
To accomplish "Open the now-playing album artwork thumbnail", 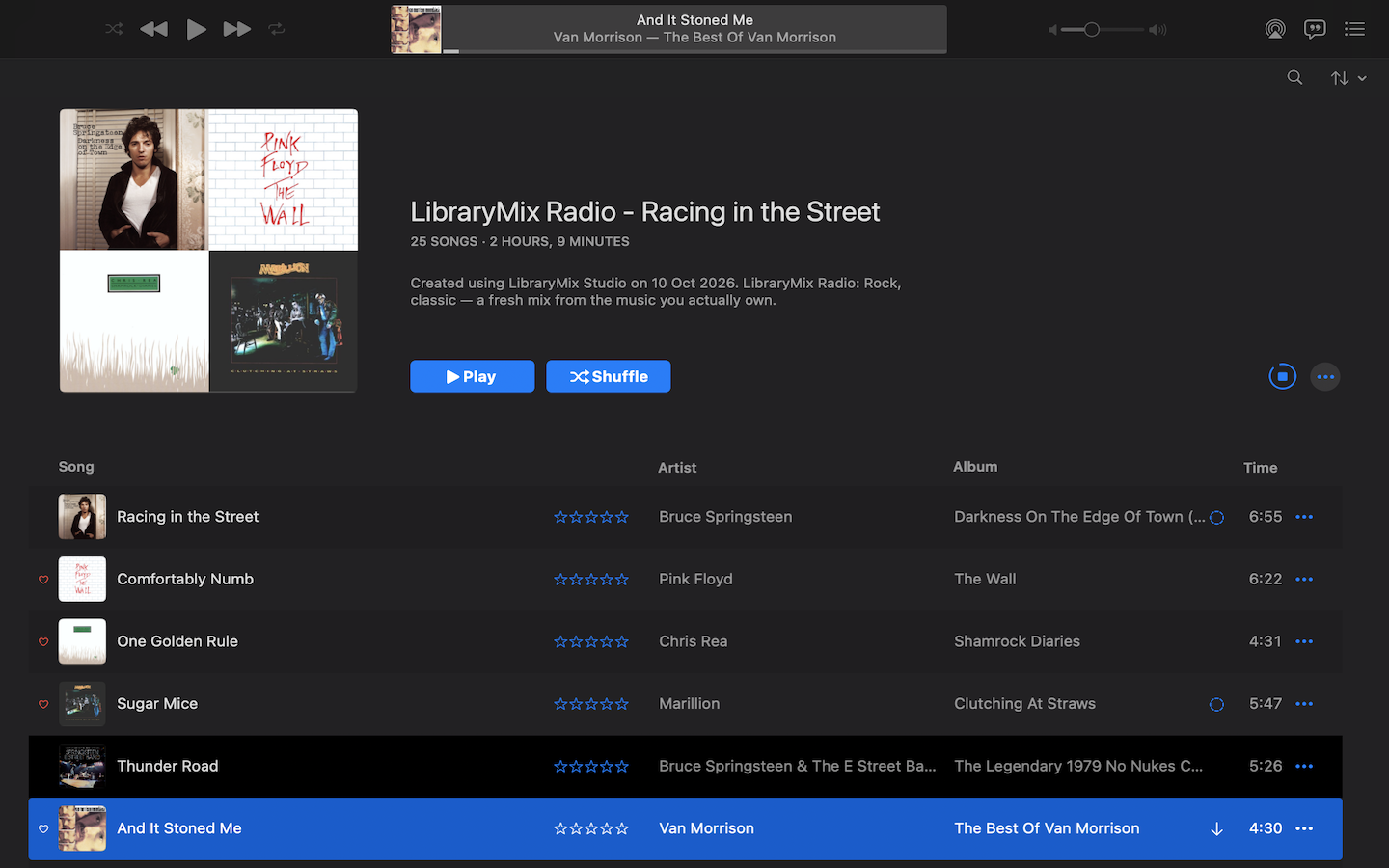I will pos(416,29).
